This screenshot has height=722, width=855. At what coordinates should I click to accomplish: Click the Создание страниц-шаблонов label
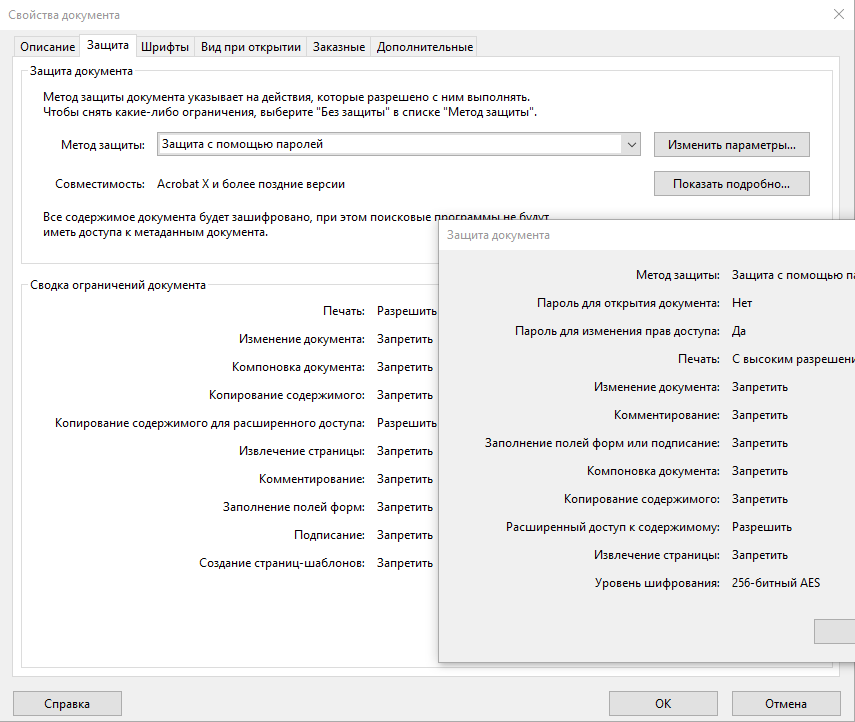[x=281, y=563]
